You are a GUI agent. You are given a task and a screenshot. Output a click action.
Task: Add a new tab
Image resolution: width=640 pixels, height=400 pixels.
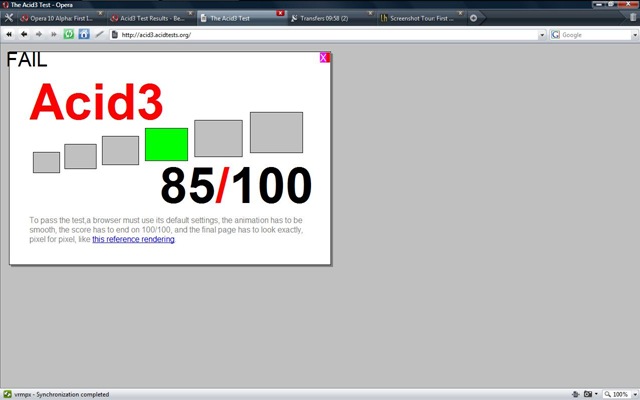click(473, 18)
